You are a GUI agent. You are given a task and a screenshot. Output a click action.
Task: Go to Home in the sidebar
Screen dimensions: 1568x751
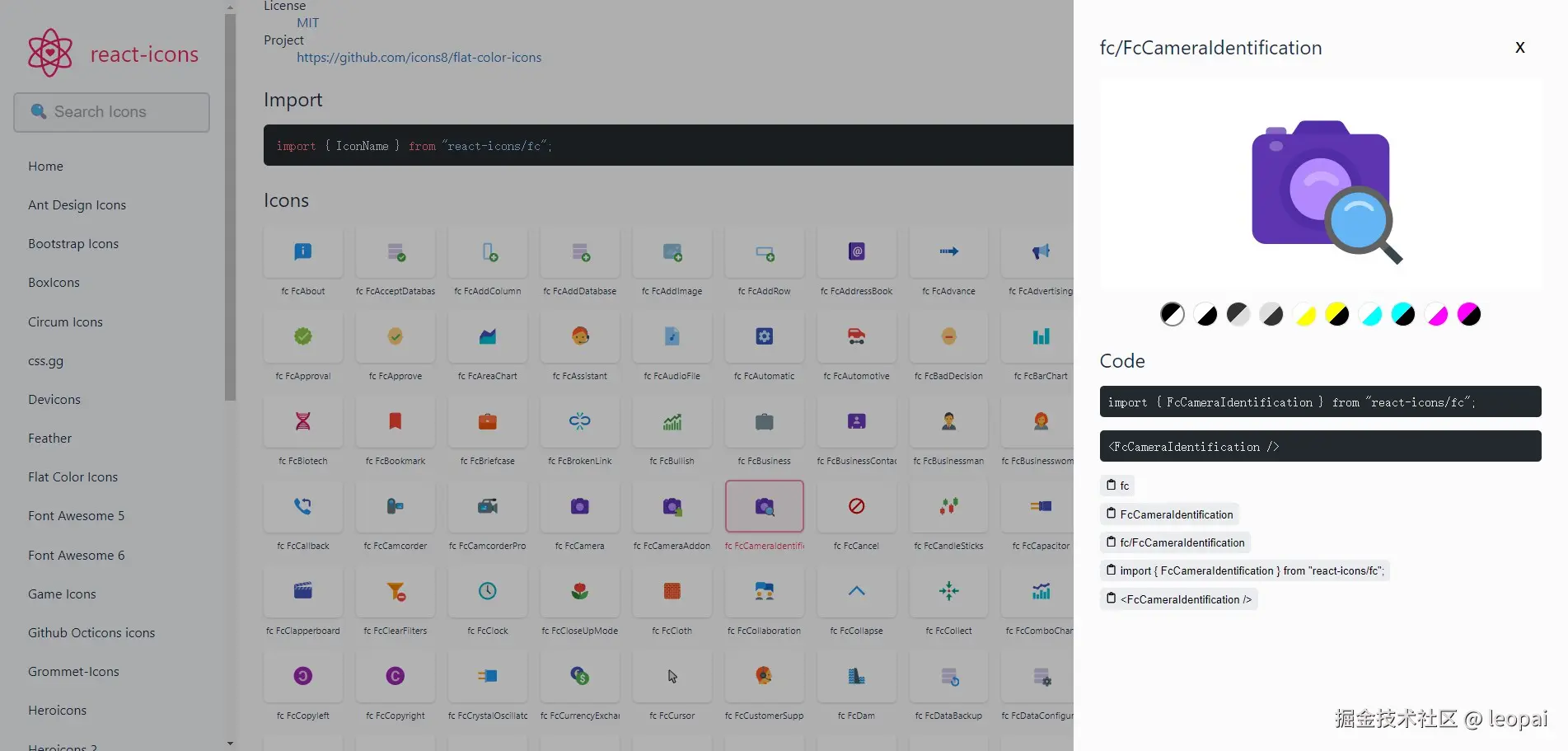pyautogui.click(x=45, y=167)
